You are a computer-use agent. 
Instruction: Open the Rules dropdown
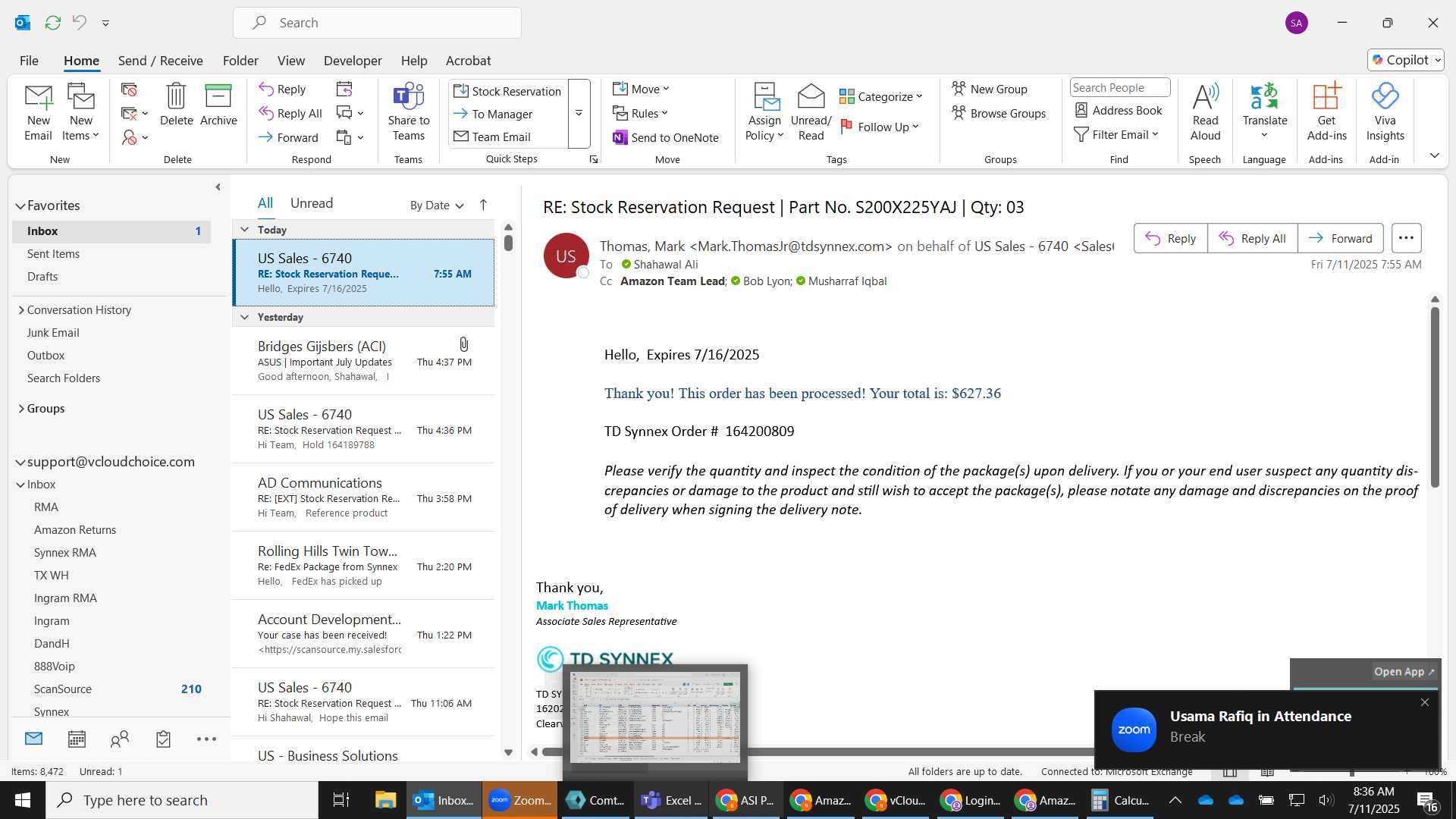(641, 114)
